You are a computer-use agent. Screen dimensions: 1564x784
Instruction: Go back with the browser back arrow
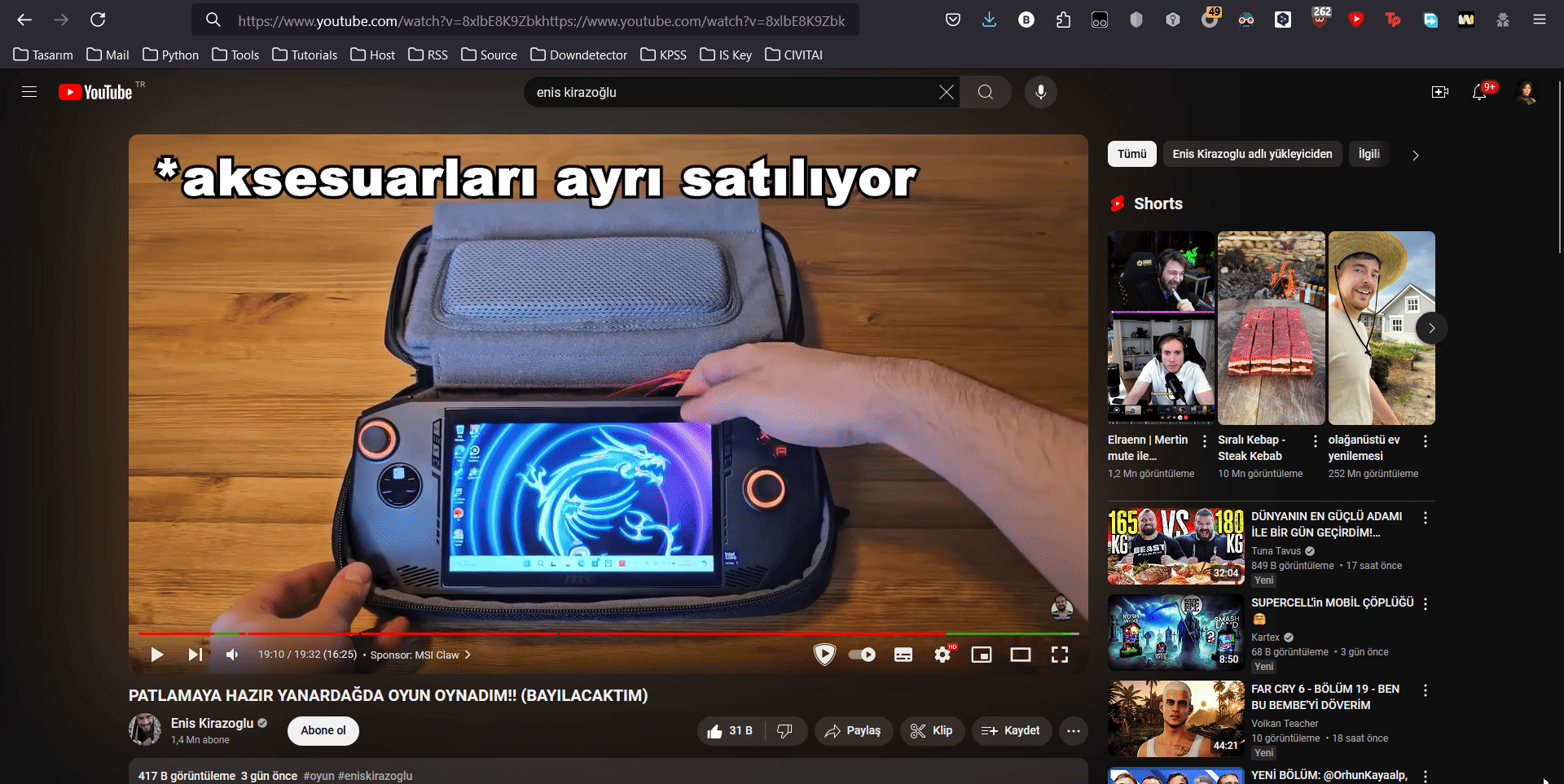tap(24, 20)
